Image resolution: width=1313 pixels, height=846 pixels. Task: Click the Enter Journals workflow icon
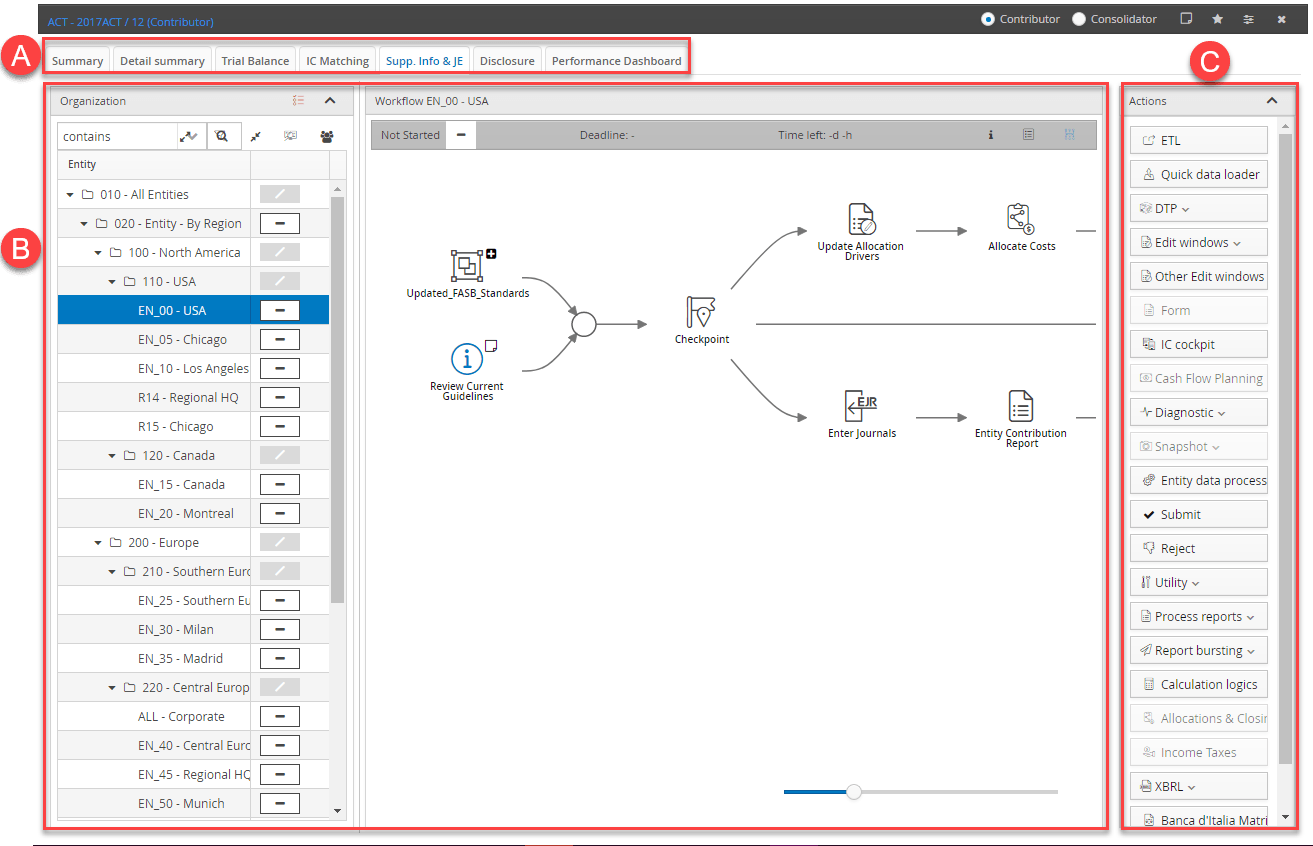pos(861,405)
